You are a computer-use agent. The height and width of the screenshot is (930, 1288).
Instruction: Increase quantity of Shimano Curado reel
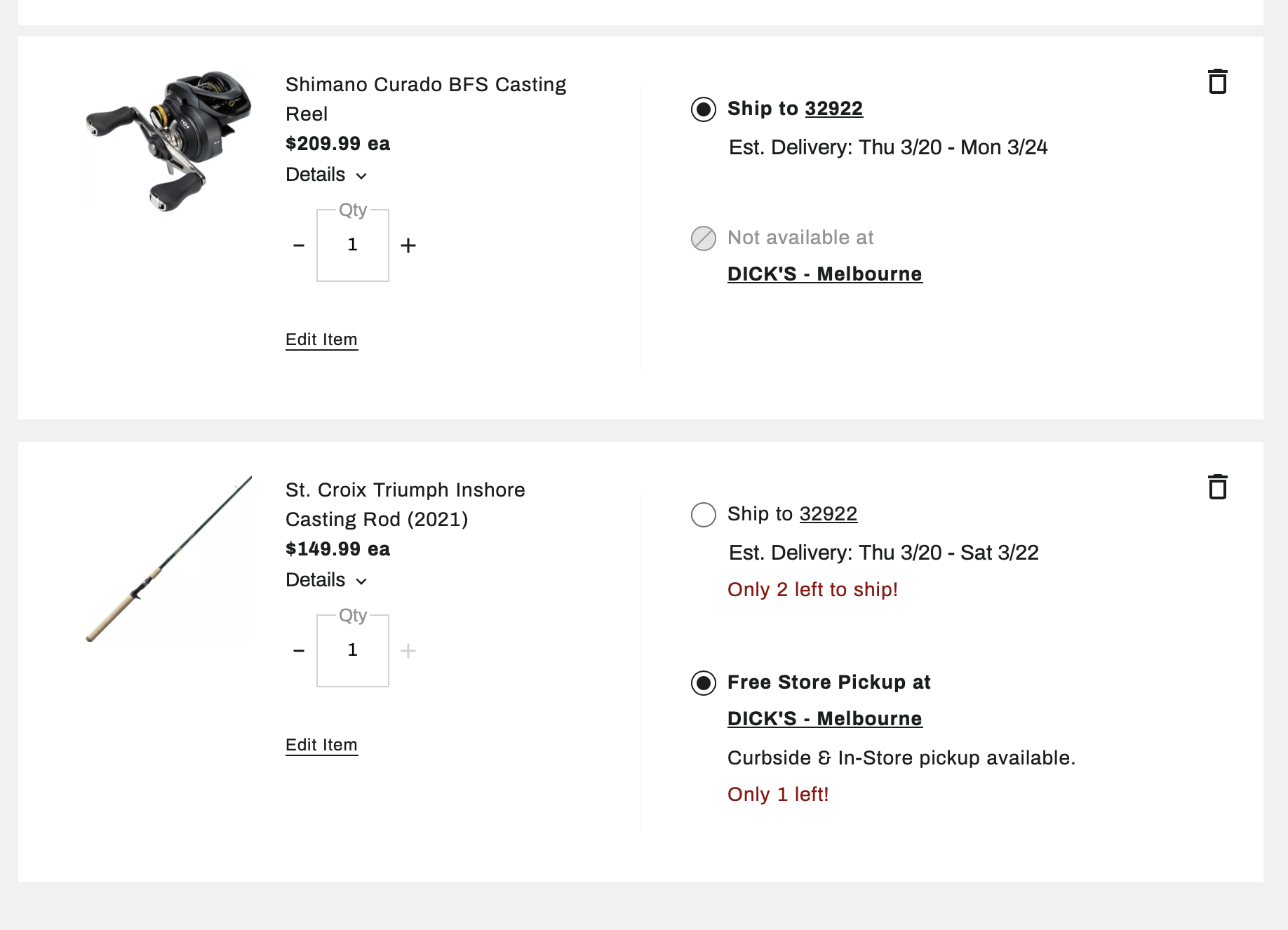[x=408, y=245]
